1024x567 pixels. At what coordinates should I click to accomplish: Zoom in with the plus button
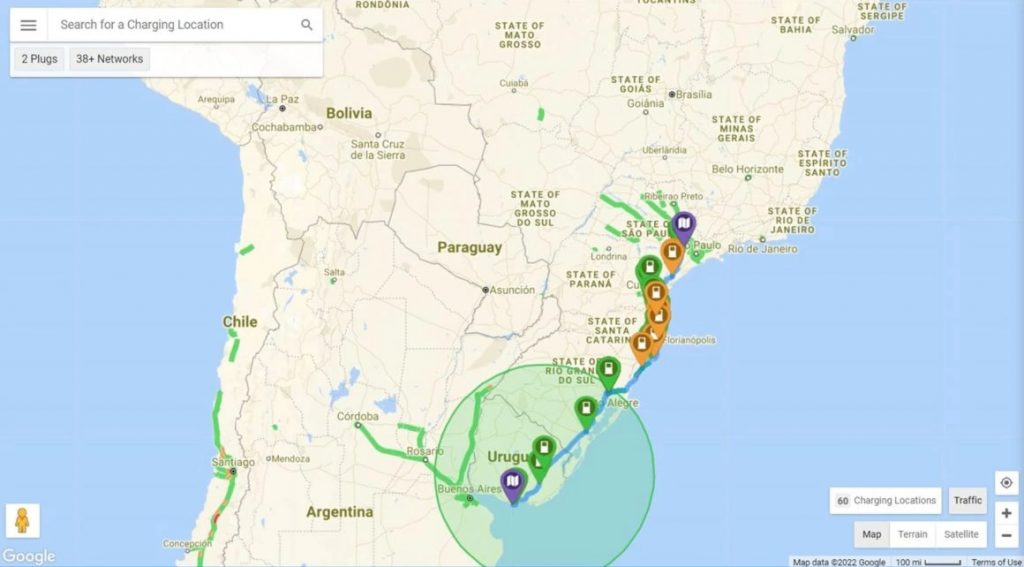(1006, 513)
